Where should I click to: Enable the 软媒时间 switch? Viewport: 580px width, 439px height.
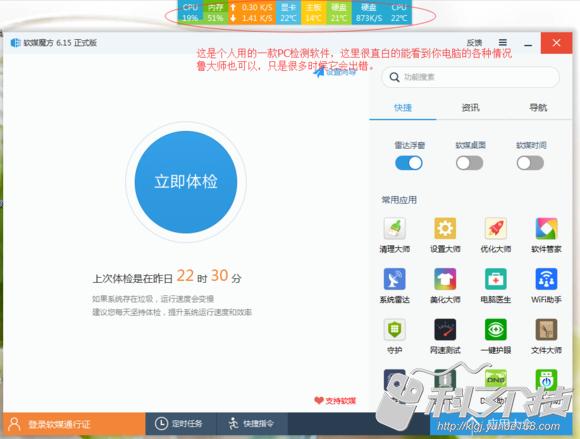click(x=530, y=163)
